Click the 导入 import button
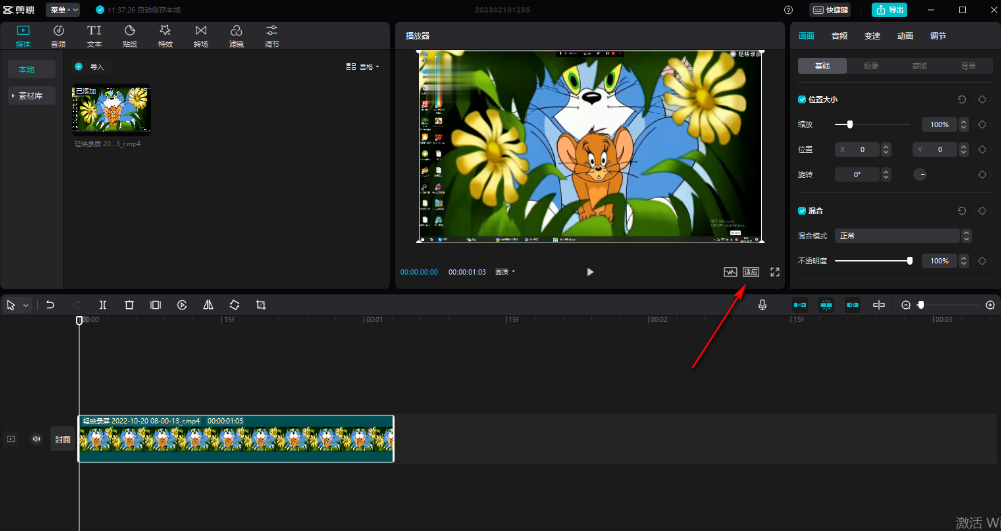This screenshot has width=1001, height=531. [90, 67]
